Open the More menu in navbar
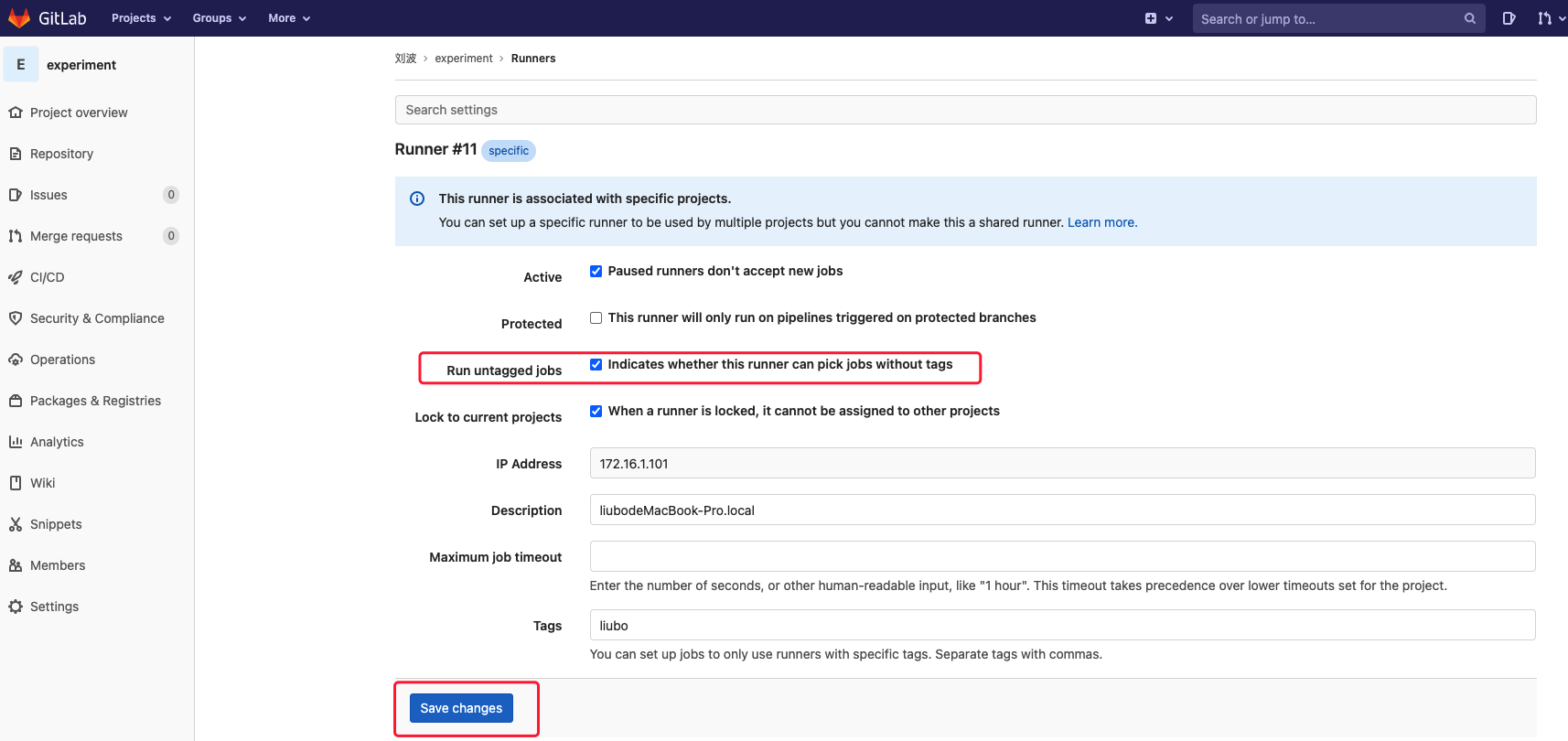Screen dimensions: 1568x741 pyautogui.click(x=289, y=18)
